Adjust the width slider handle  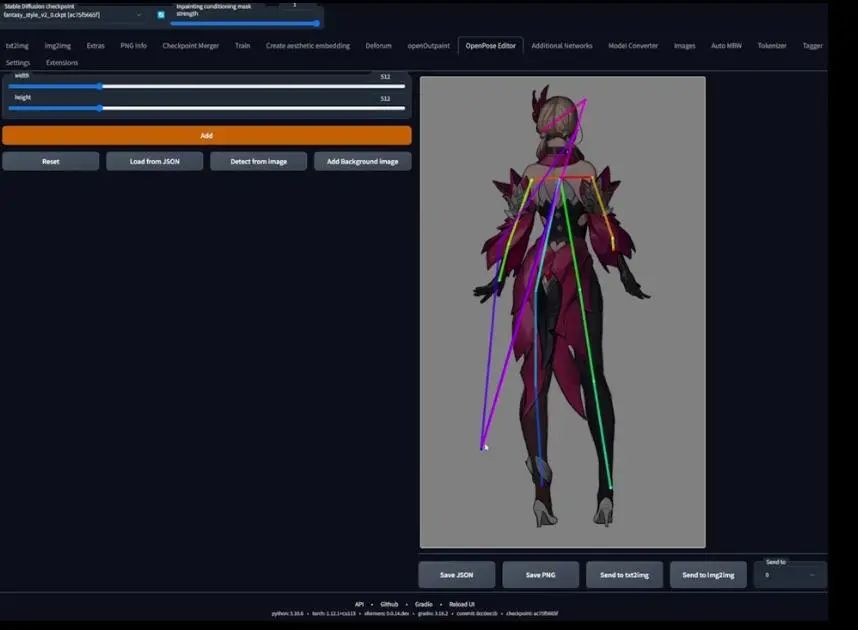tap(100, 86)
